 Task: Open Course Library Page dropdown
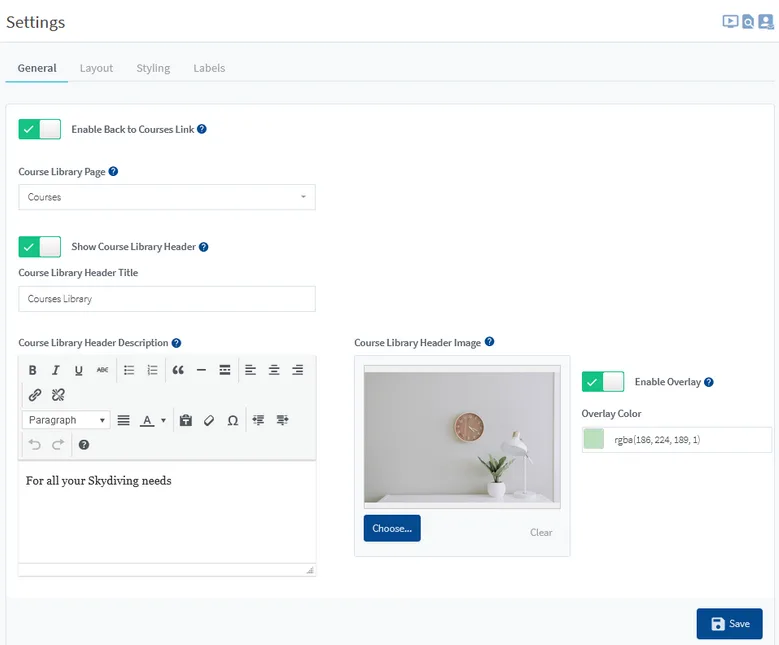tap(167, 197)
